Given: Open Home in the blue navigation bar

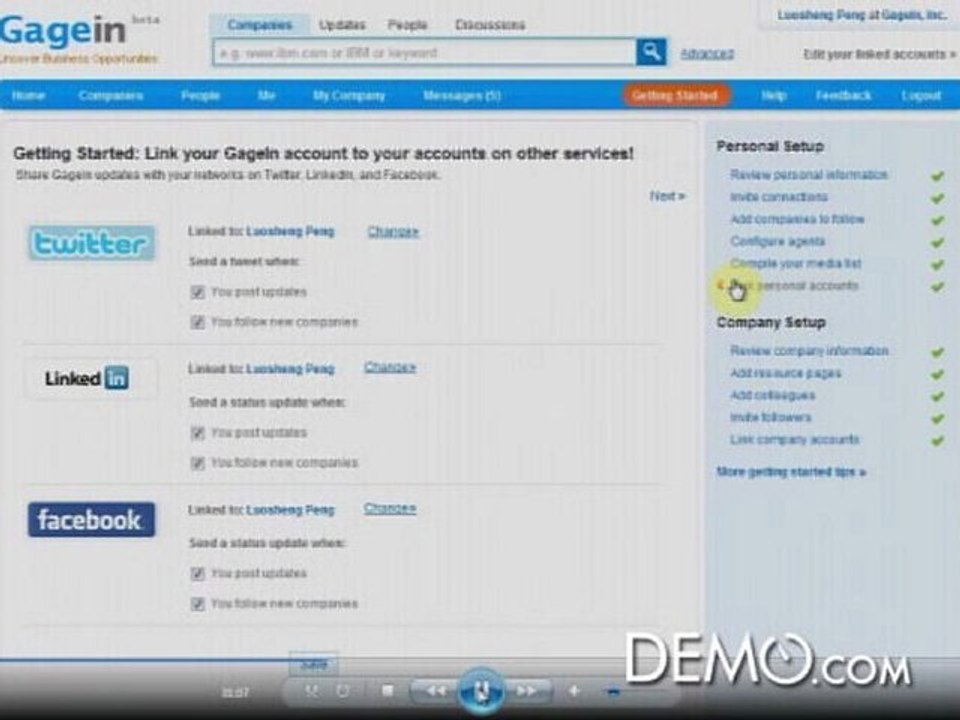Looking at the screenshot, I should [x=28, y=96].
